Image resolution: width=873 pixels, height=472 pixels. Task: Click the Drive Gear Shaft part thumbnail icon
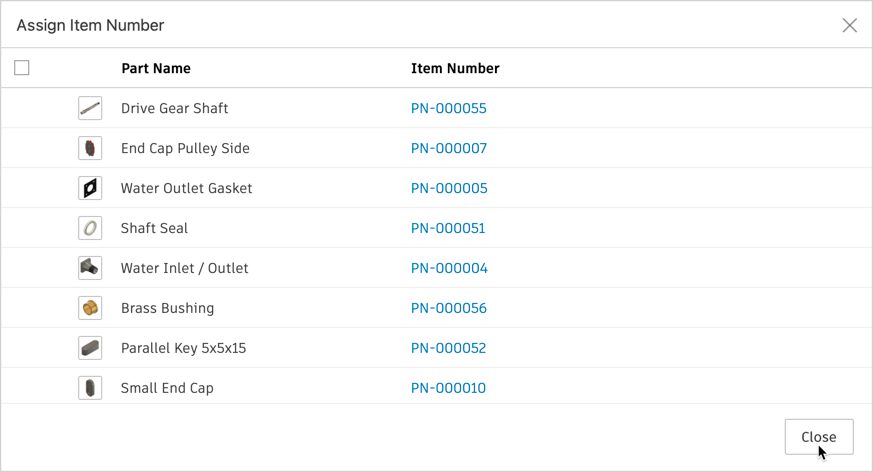point(90,108)
